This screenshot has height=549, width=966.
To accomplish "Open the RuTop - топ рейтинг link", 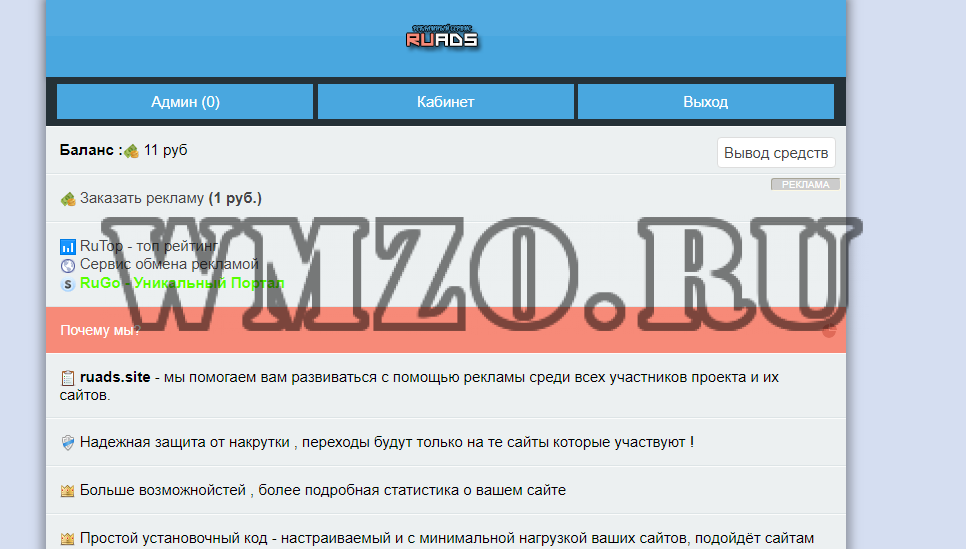I will pyautogui.click(x=149, y=246).
